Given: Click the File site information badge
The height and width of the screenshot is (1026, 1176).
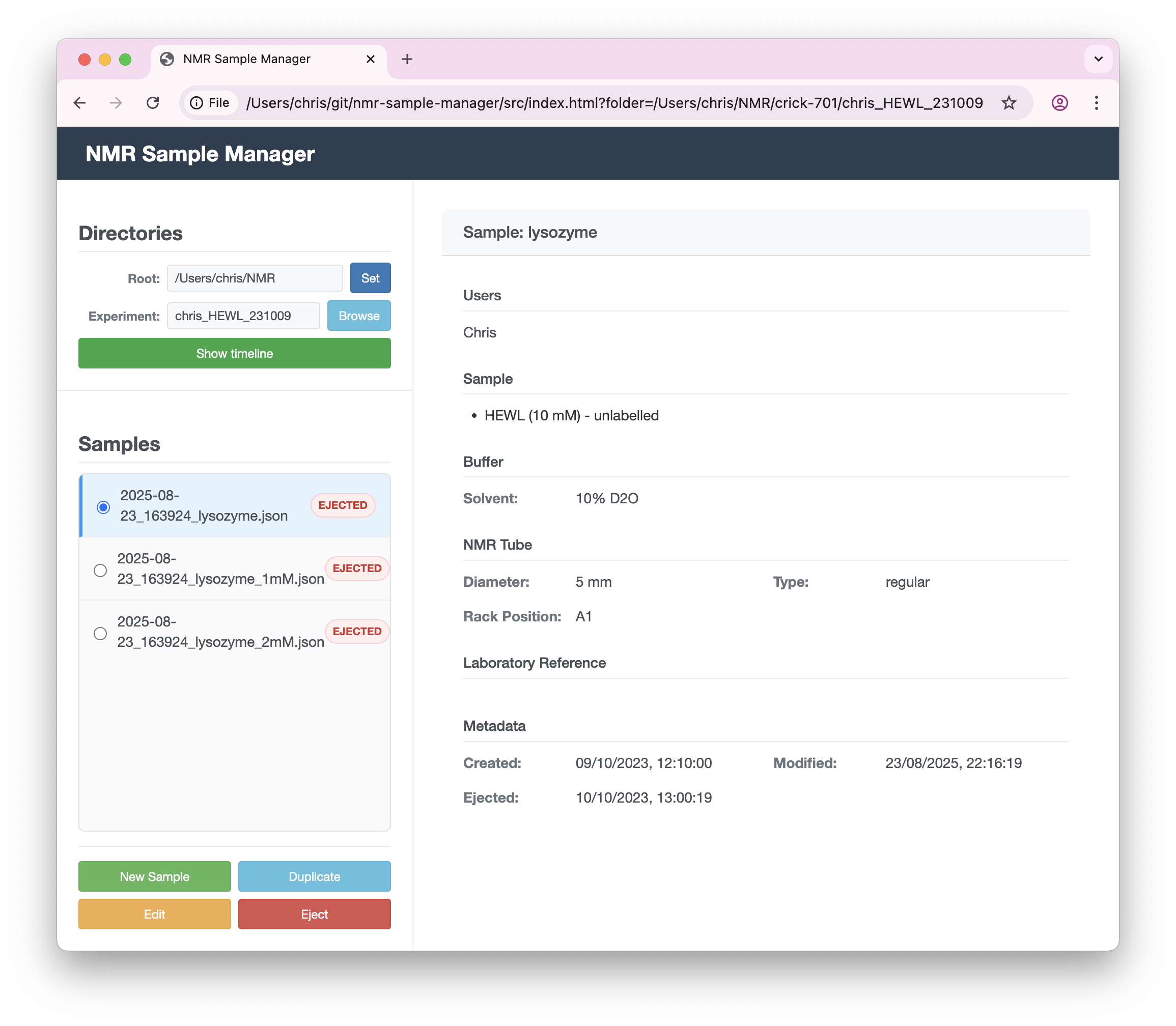Looking at the screenshot, I should pos(210,102).
